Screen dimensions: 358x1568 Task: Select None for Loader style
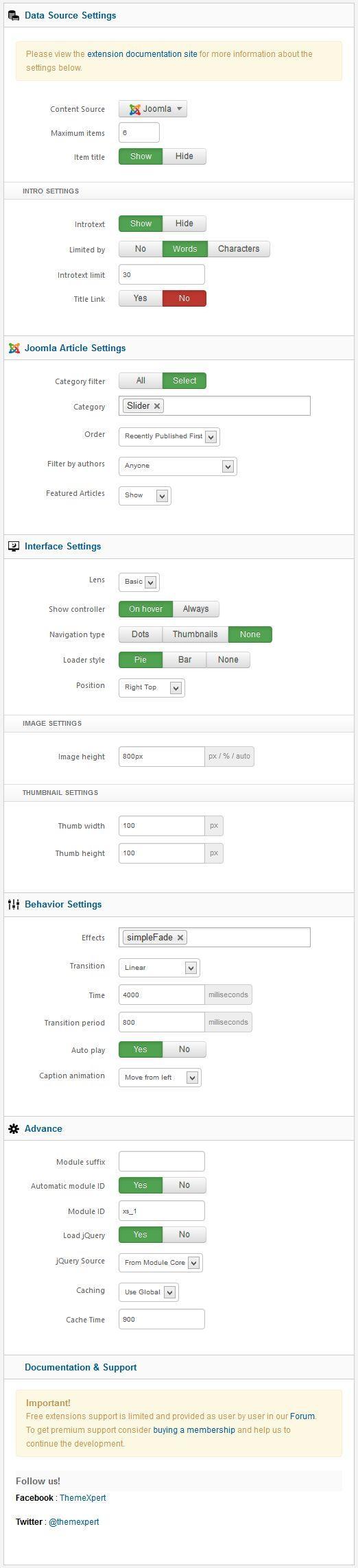[x=228, y=660]
